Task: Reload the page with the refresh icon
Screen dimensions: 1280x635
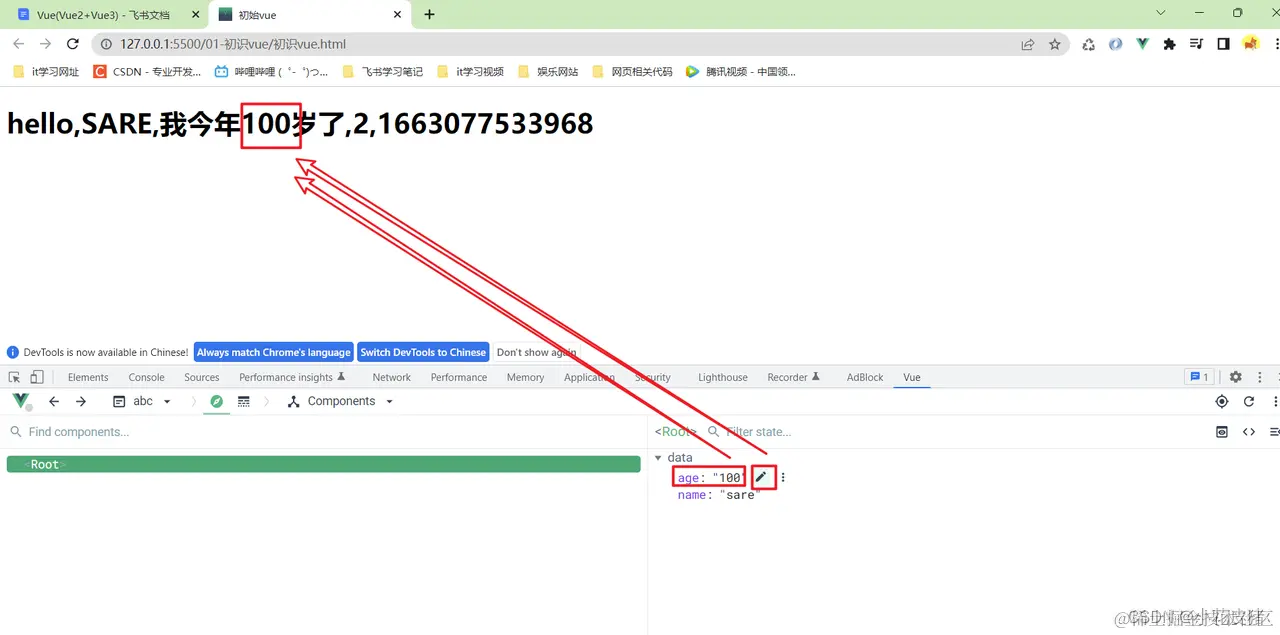Action: tap(72, 44)
